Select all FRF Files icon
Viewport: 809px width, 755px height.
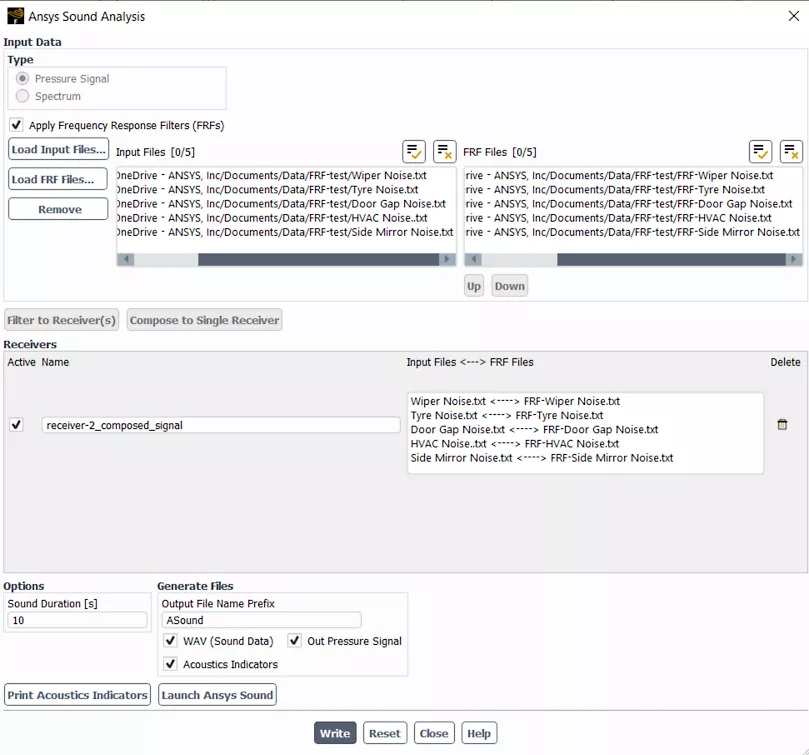(761, 152)
